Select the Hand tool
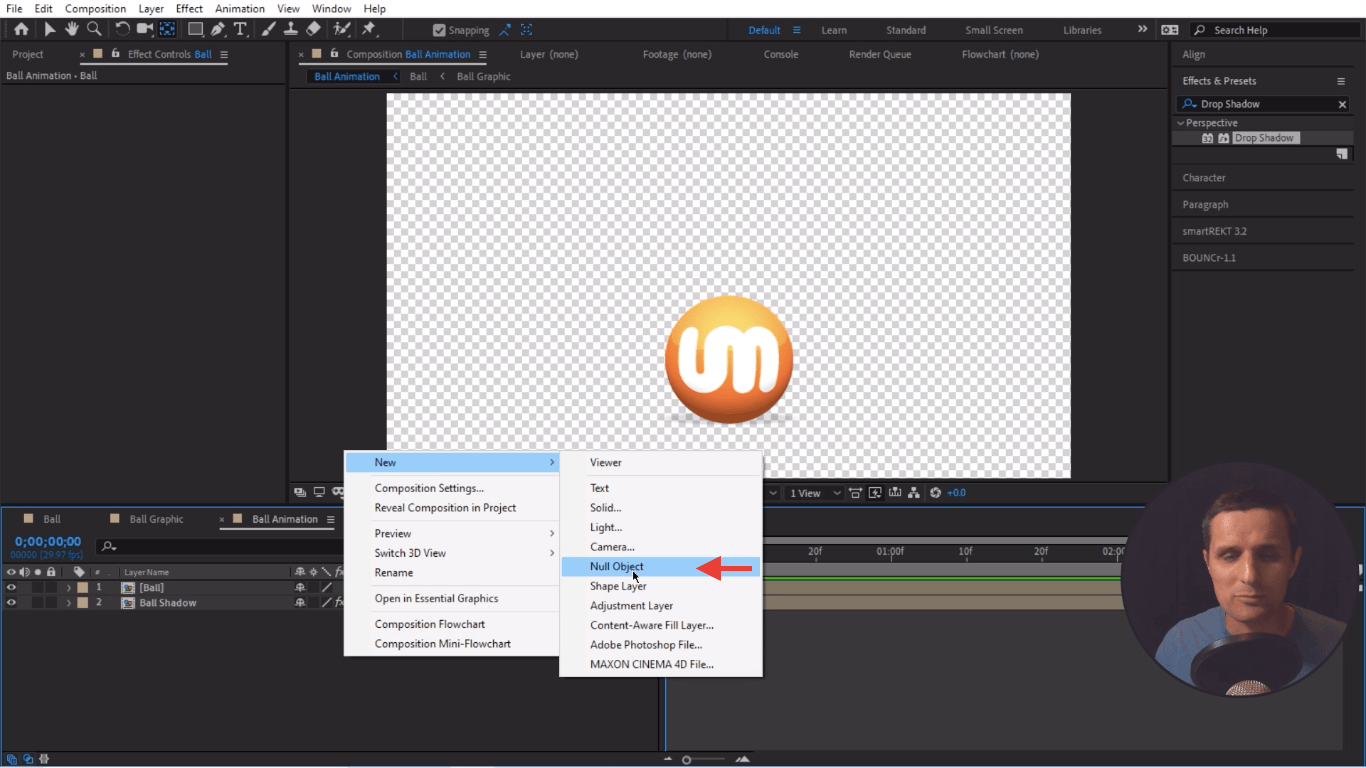Viewport: 1366px width, 768px height. (x=73, y=29)
